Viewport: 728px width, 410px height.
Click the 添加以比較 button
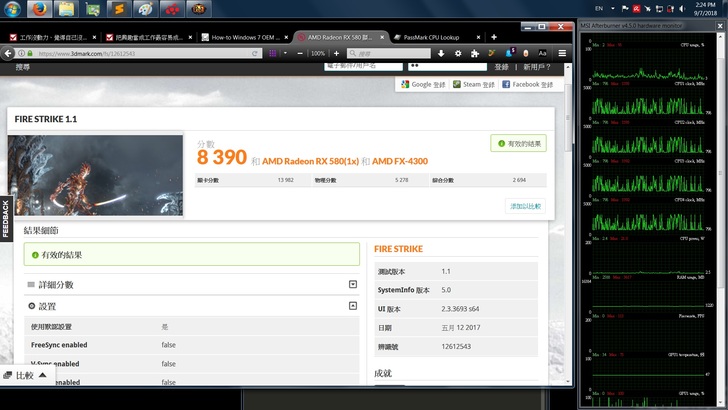point(525,206)
